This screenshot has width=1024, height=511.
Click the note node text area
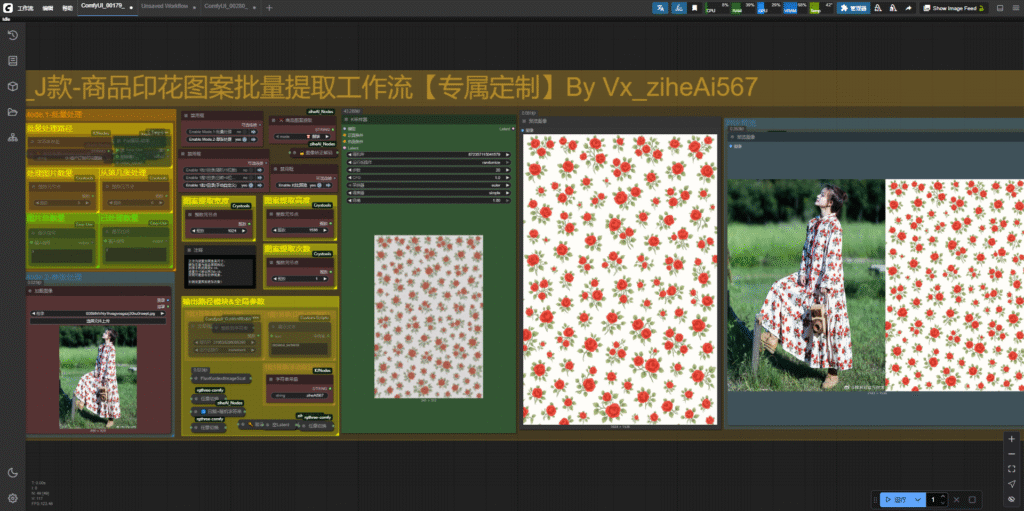pyautogui.click(x=219, y=272)
